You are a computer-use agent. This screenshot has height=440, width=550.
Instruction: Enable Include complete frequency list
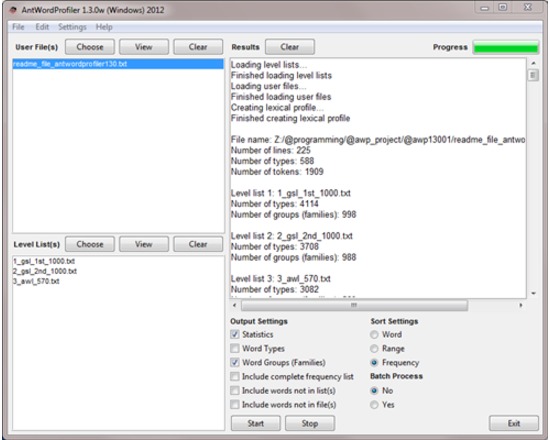[x=235, y=376]
